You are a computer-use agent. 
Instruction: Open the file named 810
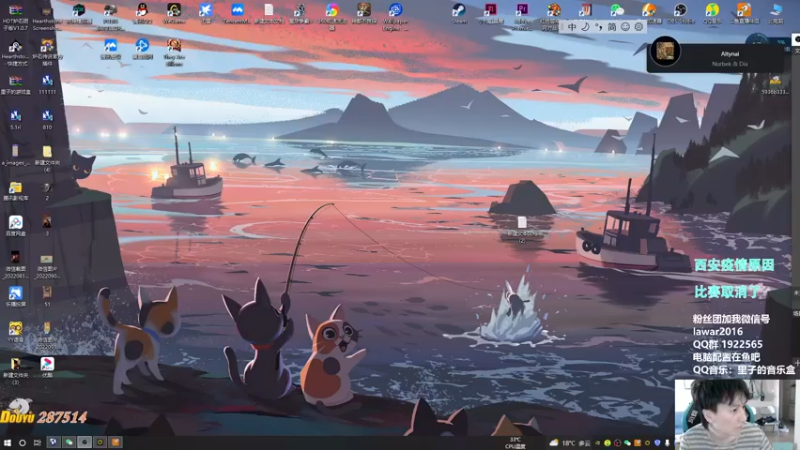click(47, 116)
